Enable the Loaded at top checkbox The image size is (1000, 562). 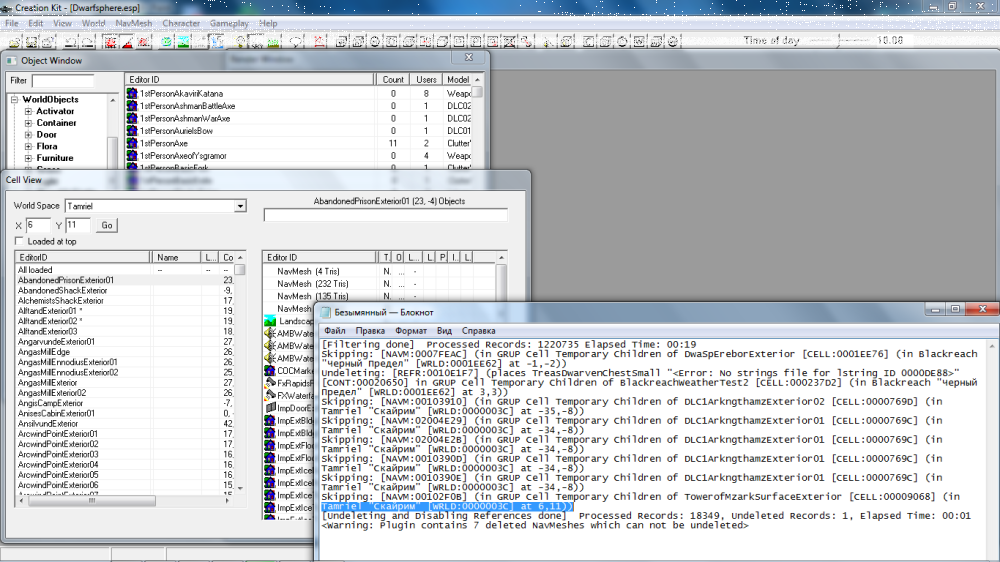[19, 241]
